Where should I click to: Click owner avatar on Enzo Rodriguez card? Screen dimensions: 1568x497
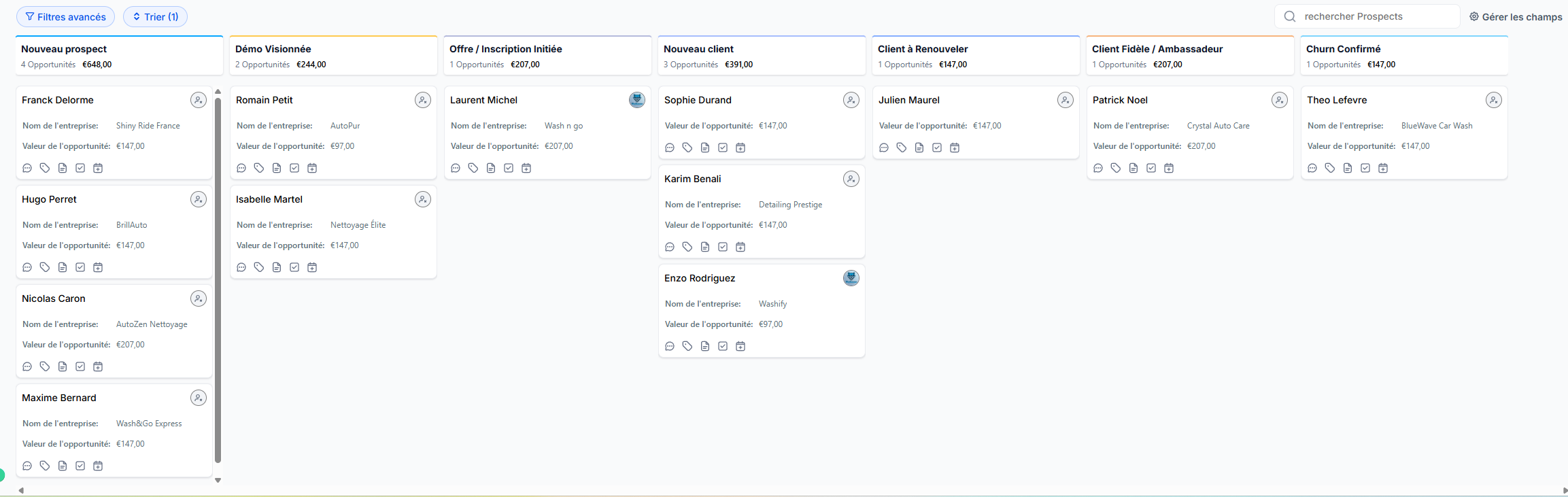(x=851, y=278)
